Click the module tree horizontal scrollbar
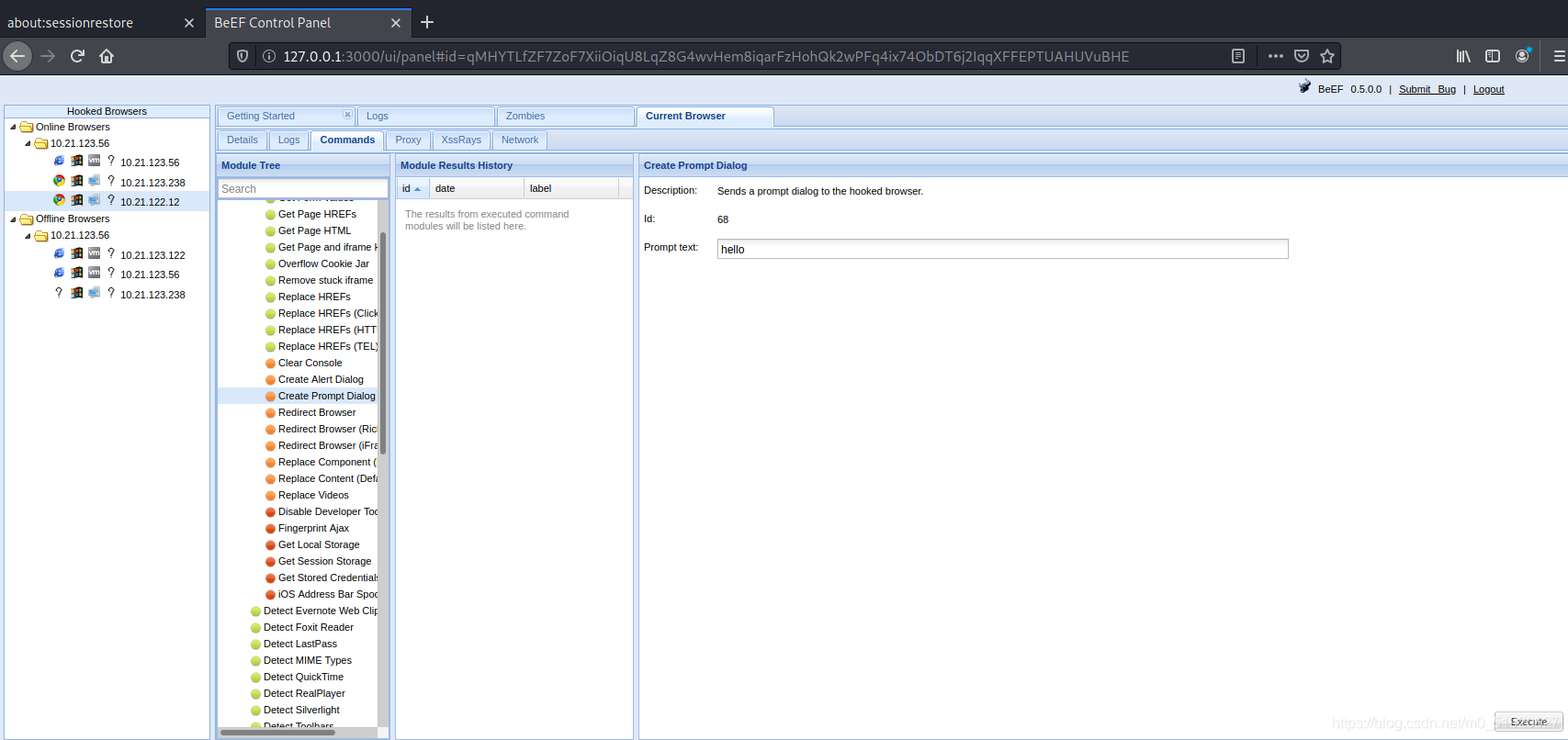The width and height of the screenshot is (1568, 740). coord(277,733)
